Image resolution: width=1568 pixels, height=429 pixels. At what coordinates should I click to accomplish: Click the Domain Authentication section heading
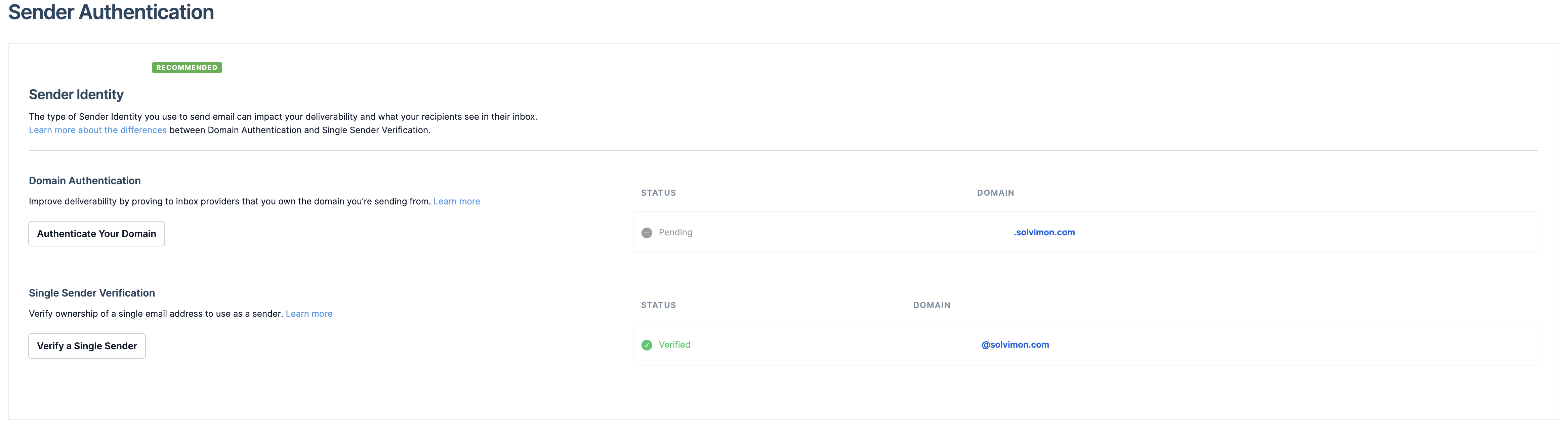[85, 180]
